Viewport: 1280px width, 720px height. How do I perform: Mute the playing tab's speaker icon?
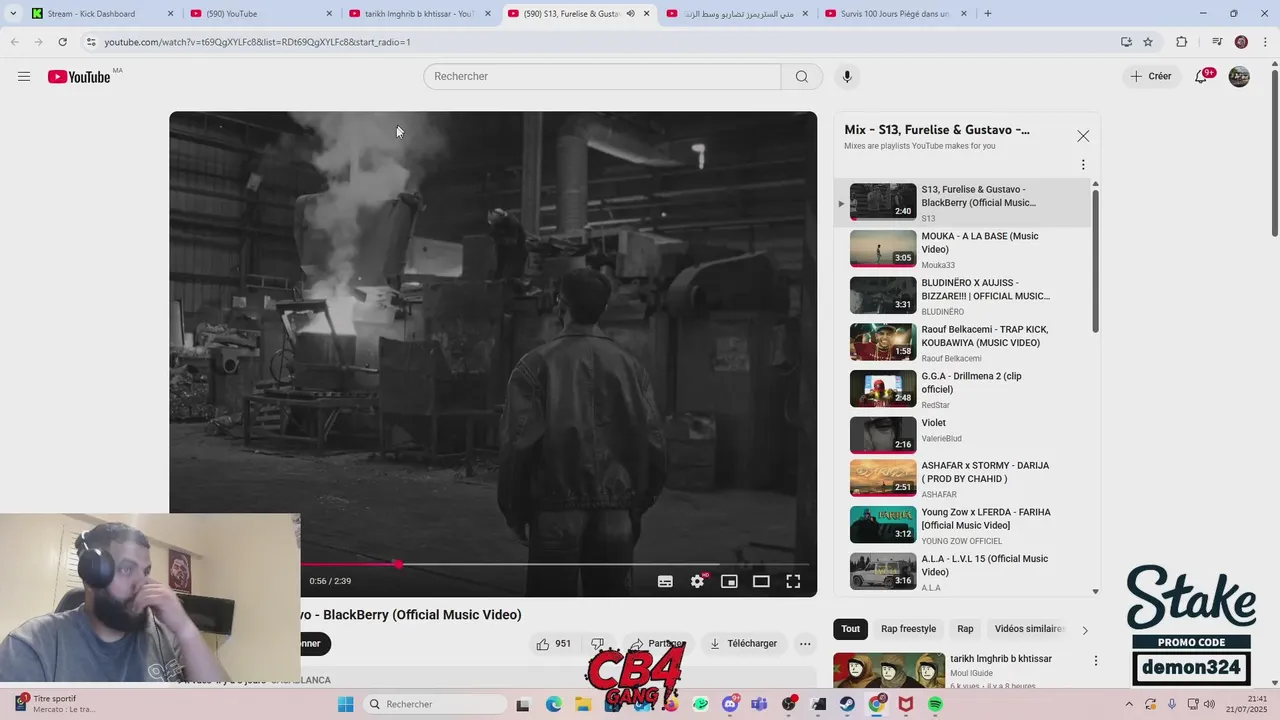[630, 14]
